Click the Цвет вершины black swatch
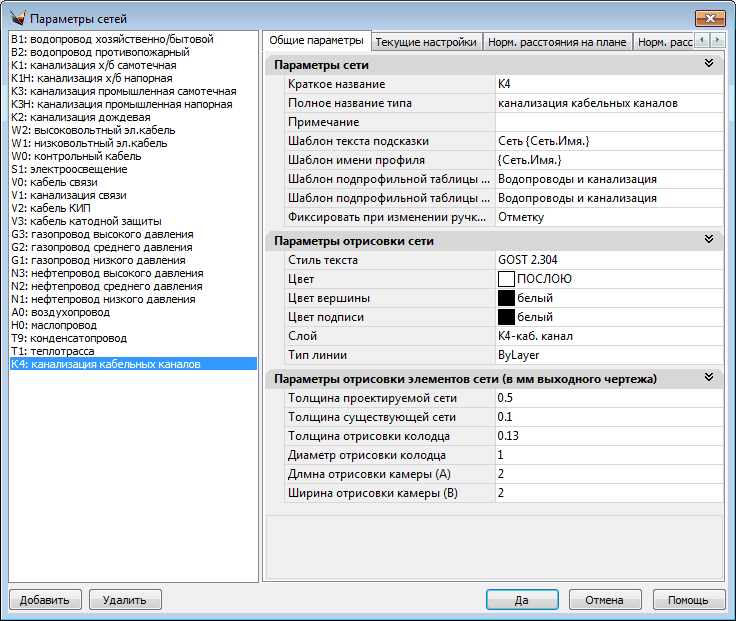 506,298
